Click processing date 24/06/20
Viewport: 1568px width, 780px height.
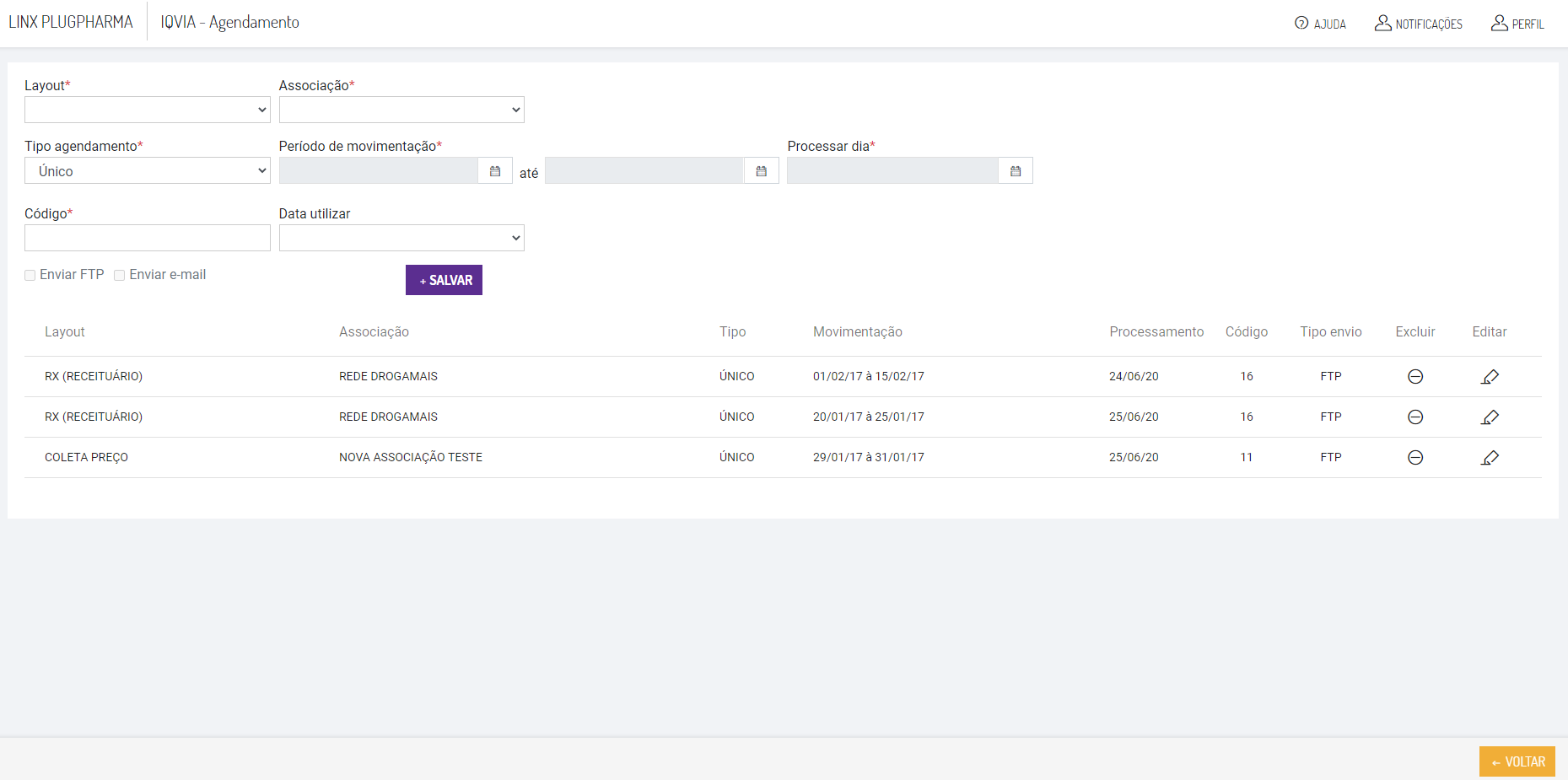pos(1134,376)
